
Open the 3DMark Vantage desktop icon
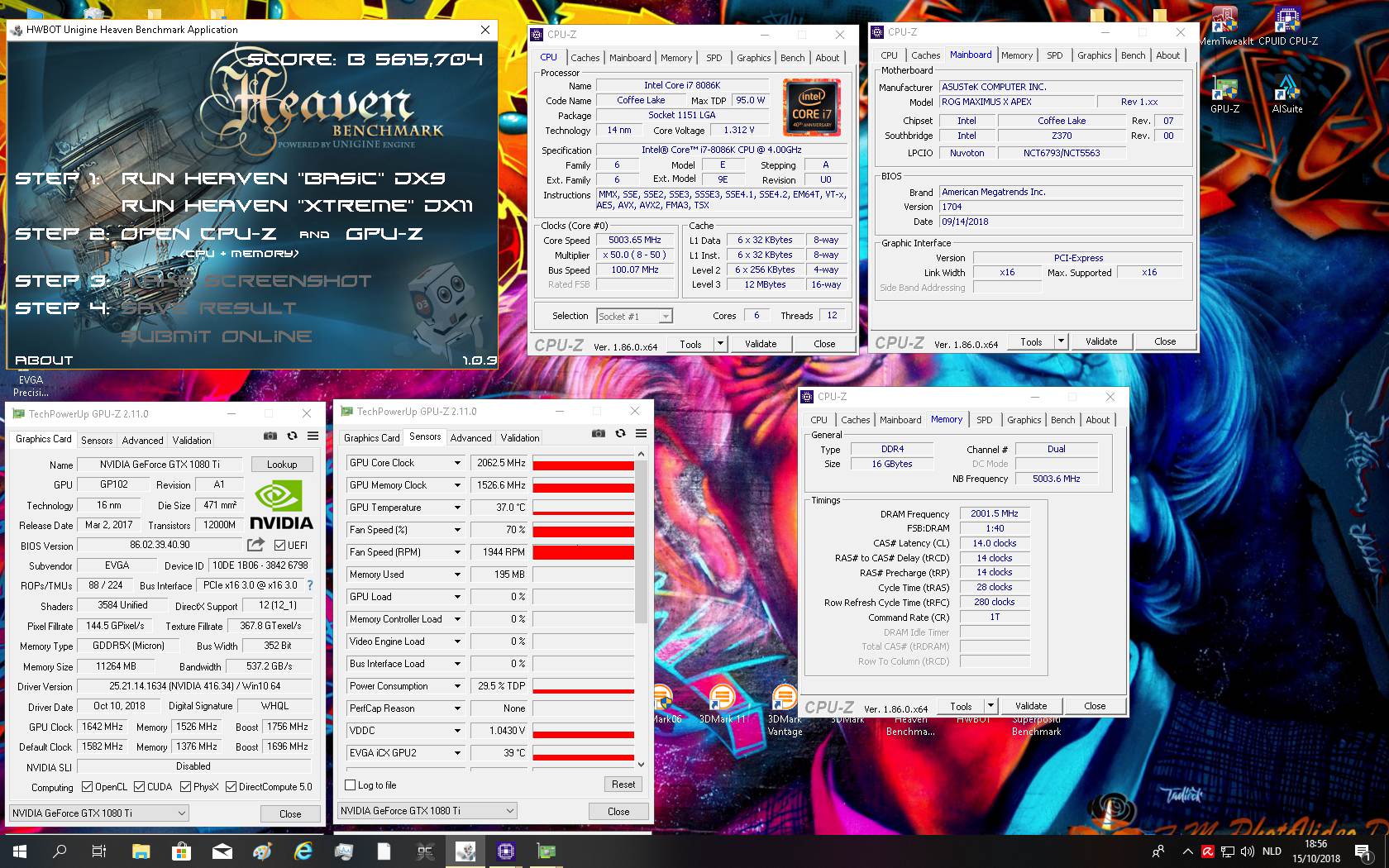coord(785,711)
